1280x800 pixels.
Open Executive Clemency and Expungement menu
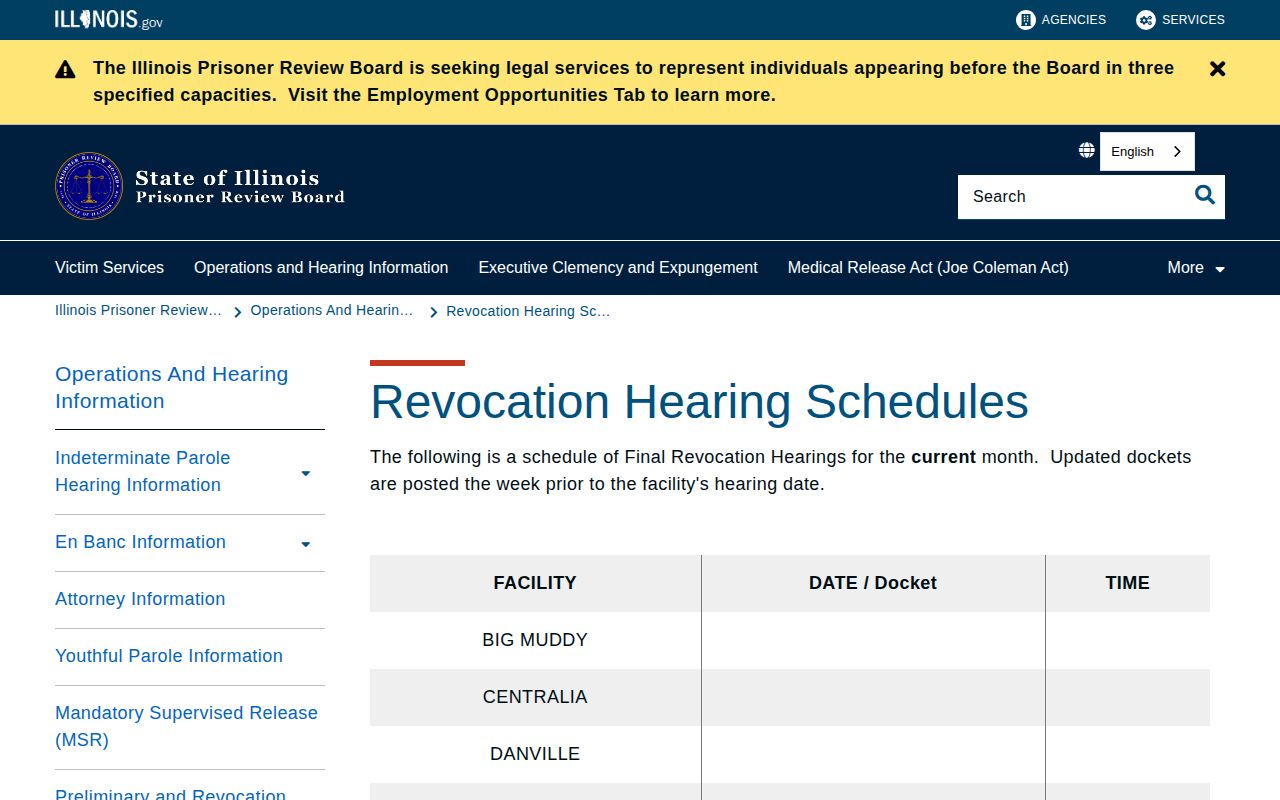point(618,267)
